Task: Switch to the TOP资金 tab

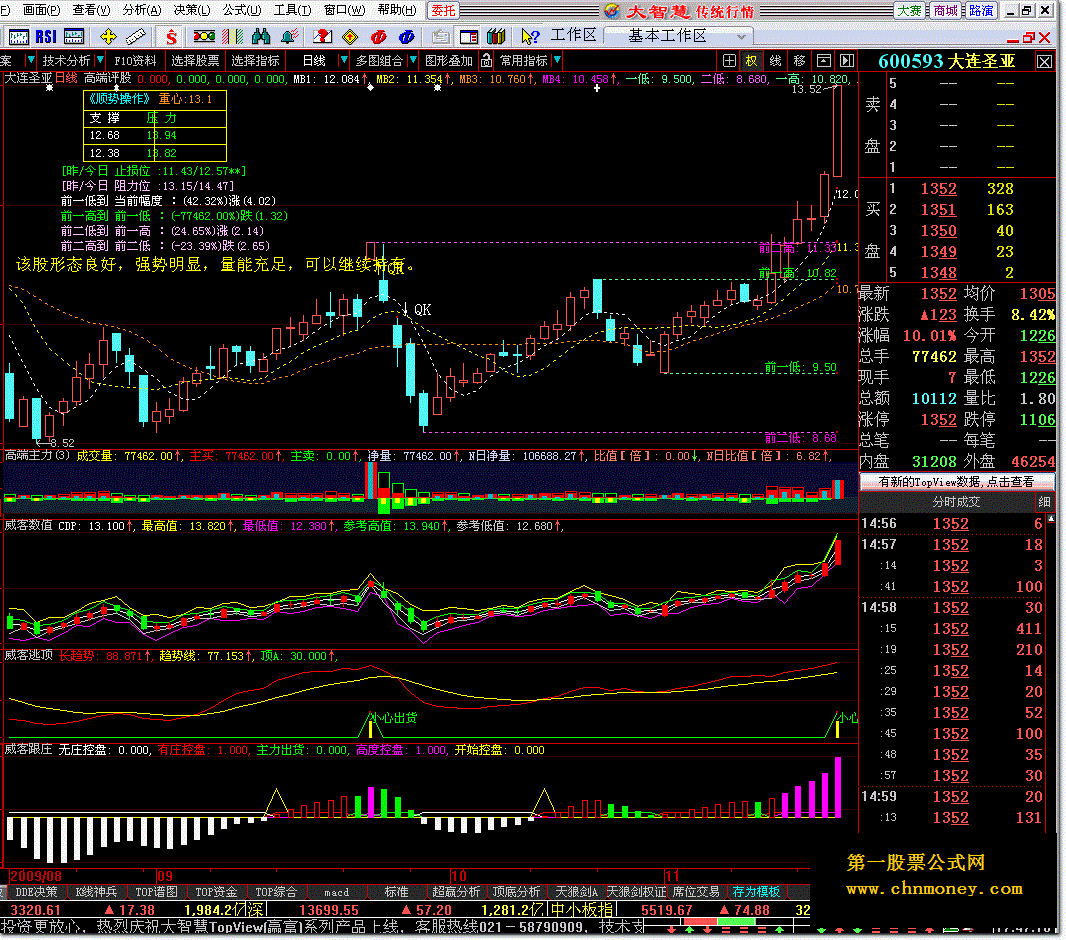Action: [x=216, y=892]
